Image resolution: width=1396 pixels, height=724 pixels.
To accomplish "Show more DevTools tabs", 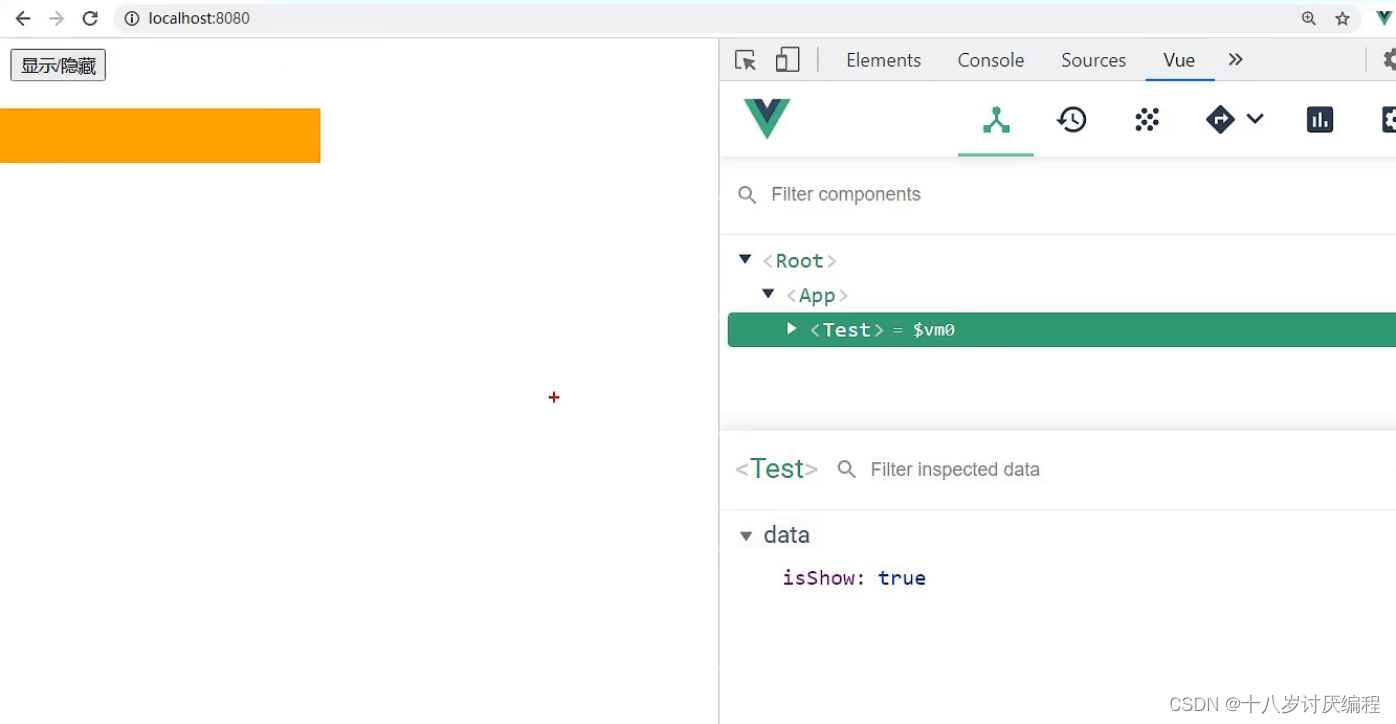I will (1236, 60).
